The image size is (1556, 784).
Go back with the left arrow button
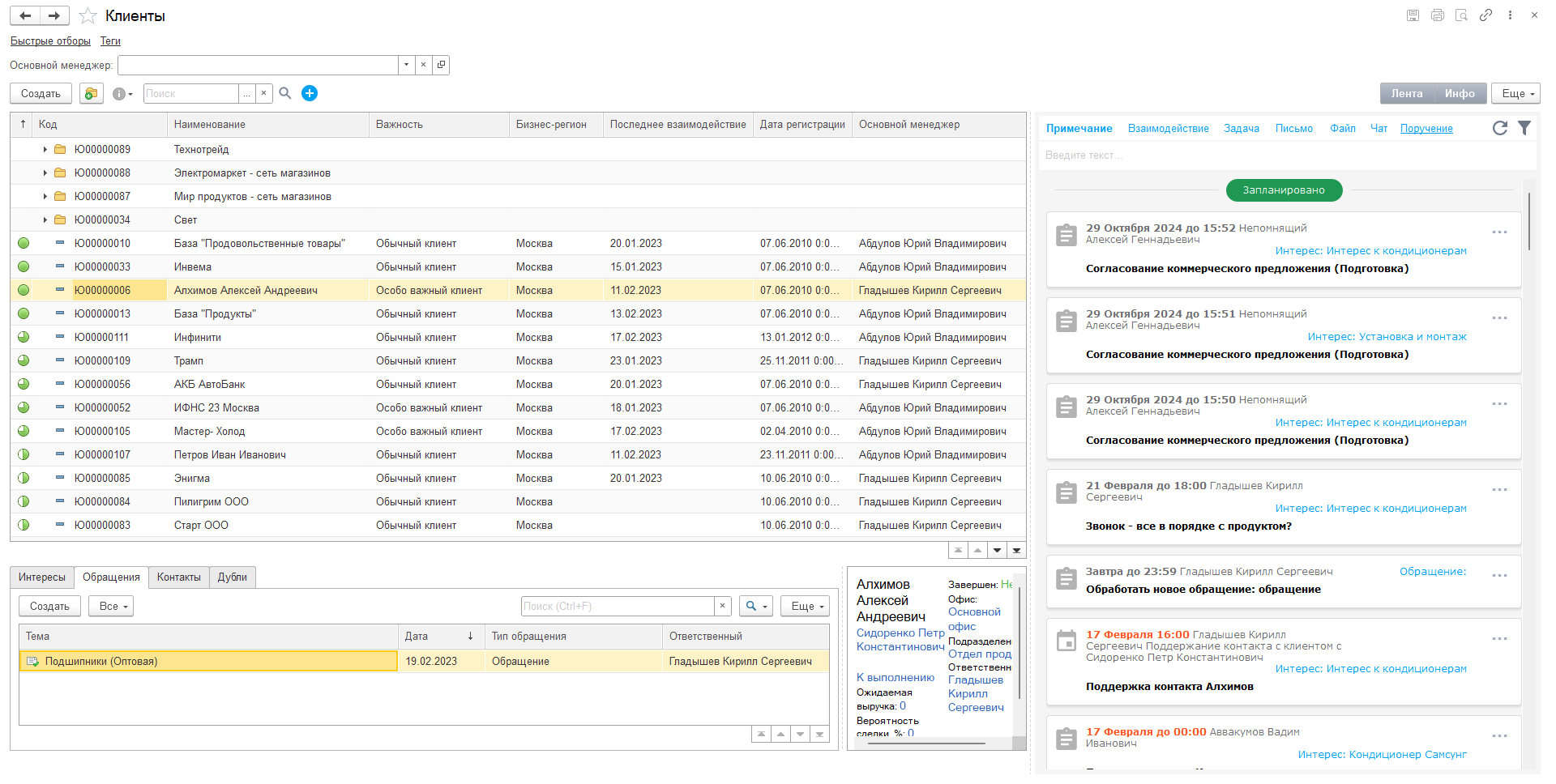(25, 15)
